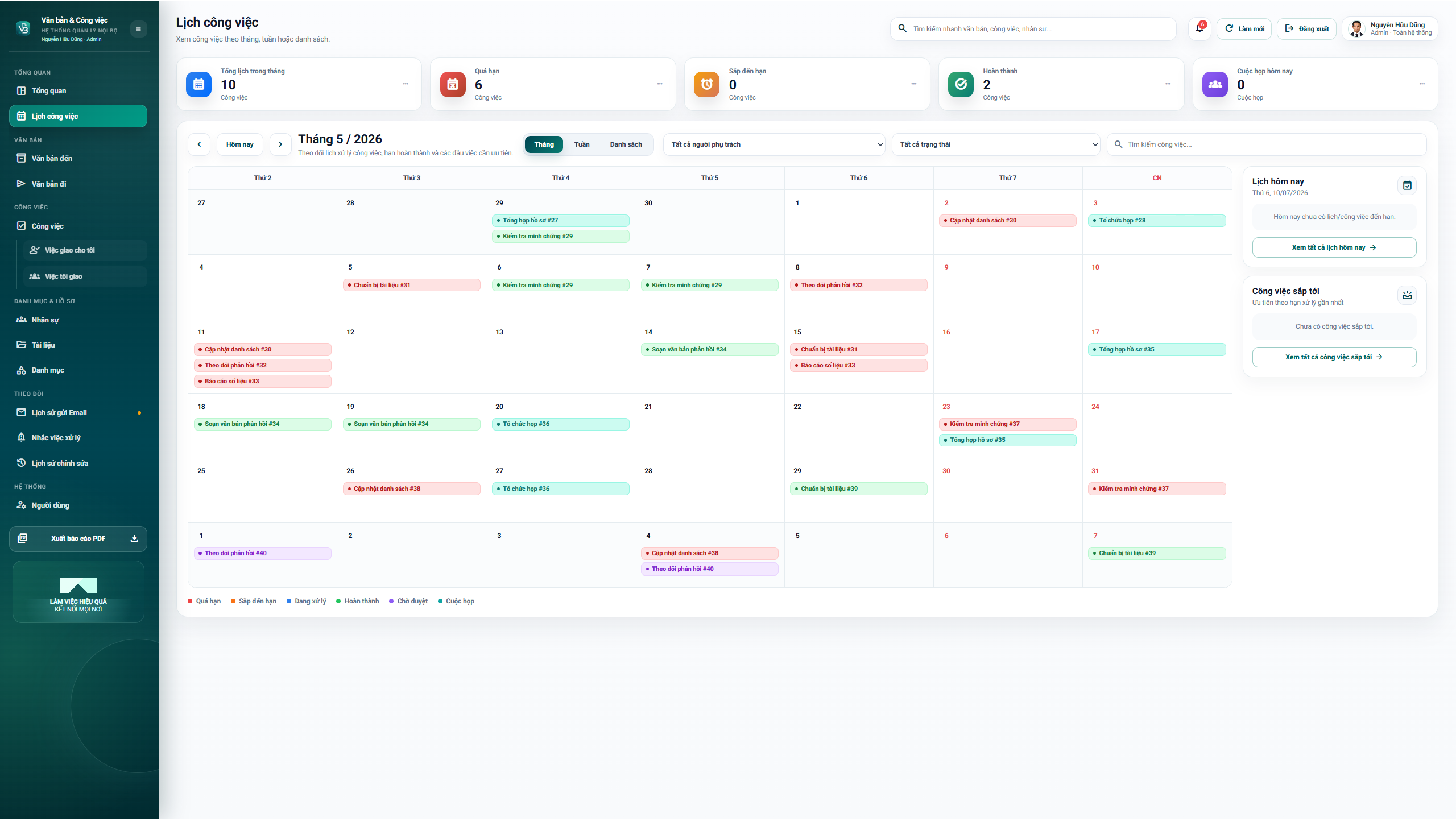Open Văn bản đến in sidebar

[78, 158]
